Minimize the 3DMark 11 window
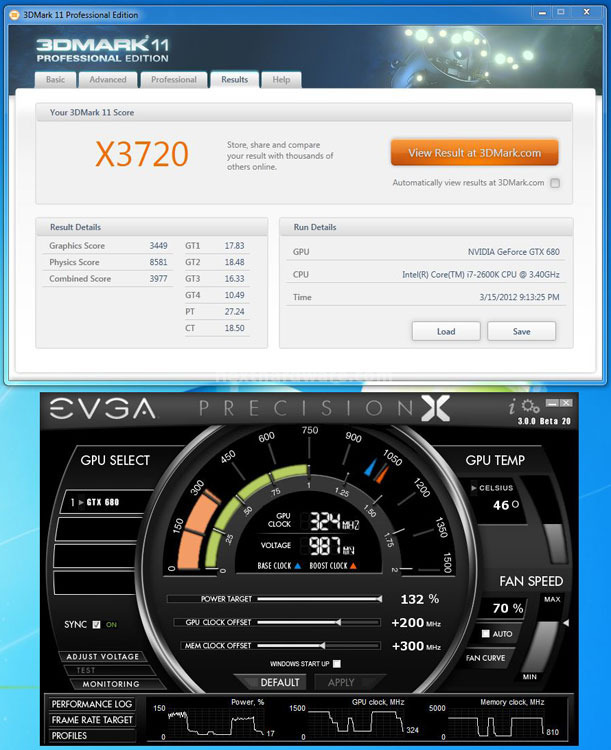The image size is (611, 750). (542, 13)
